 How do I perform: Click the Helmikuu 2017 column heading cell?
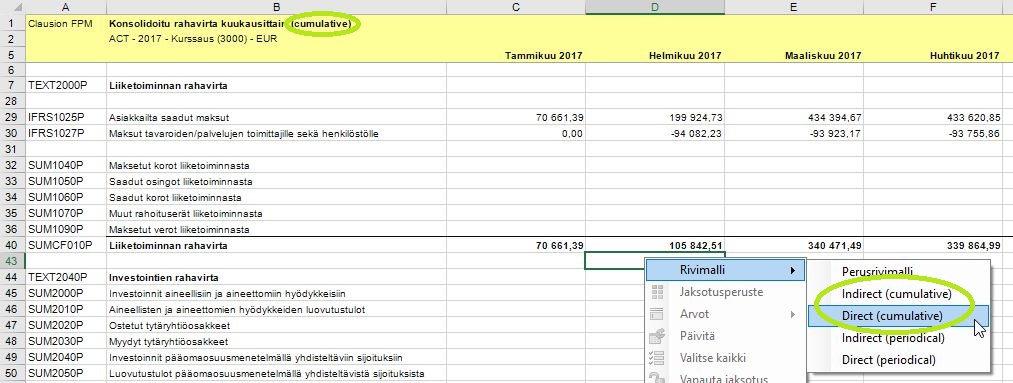[x=655, y=56]
